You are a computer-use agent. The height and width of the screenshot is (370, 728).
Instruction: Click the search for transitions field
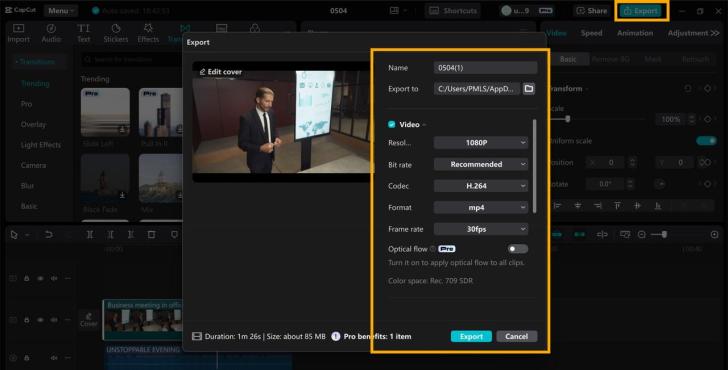[x=132, y=59]
